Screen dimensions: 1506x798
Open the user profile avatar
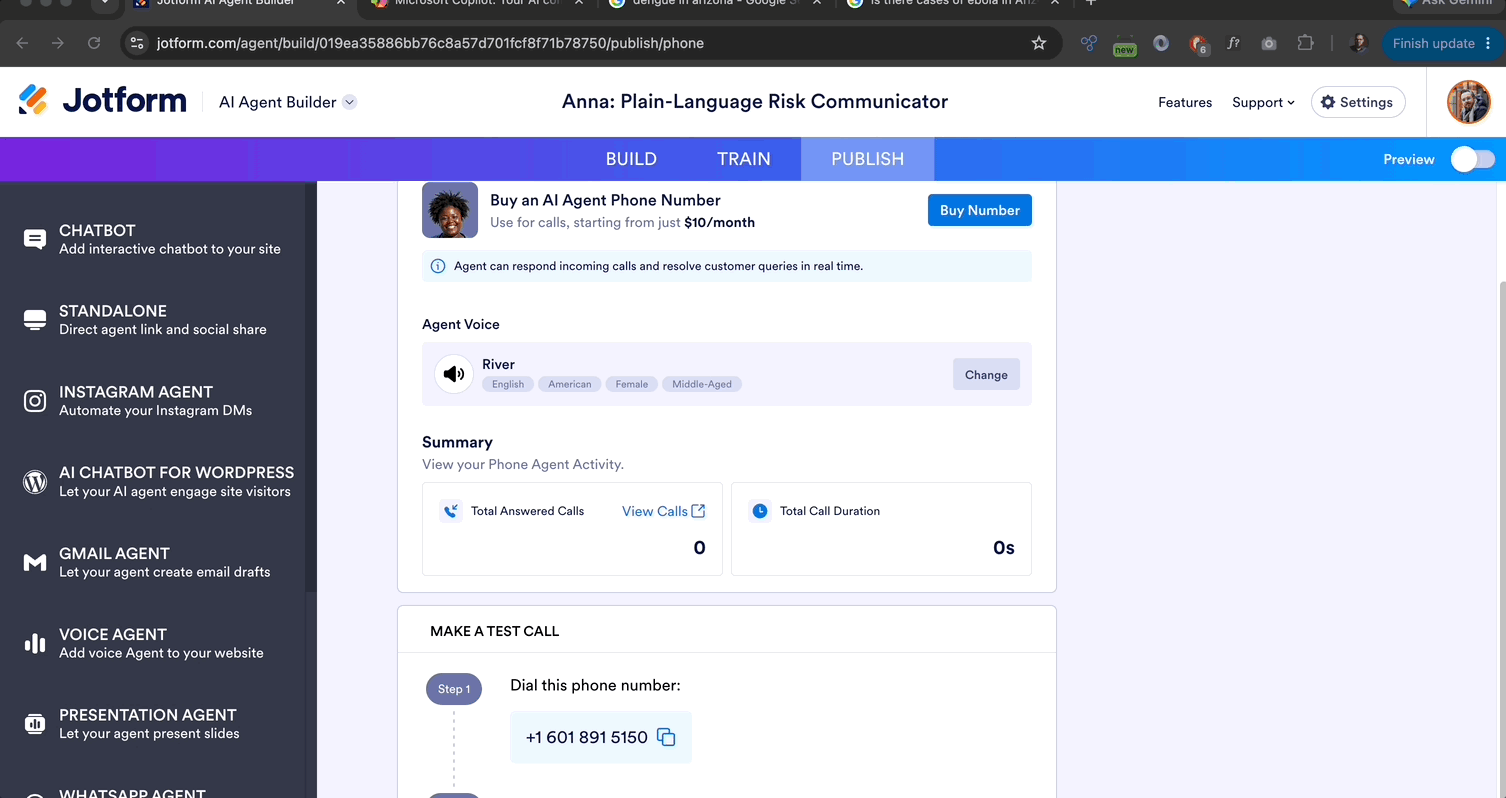click(1469, 102)
